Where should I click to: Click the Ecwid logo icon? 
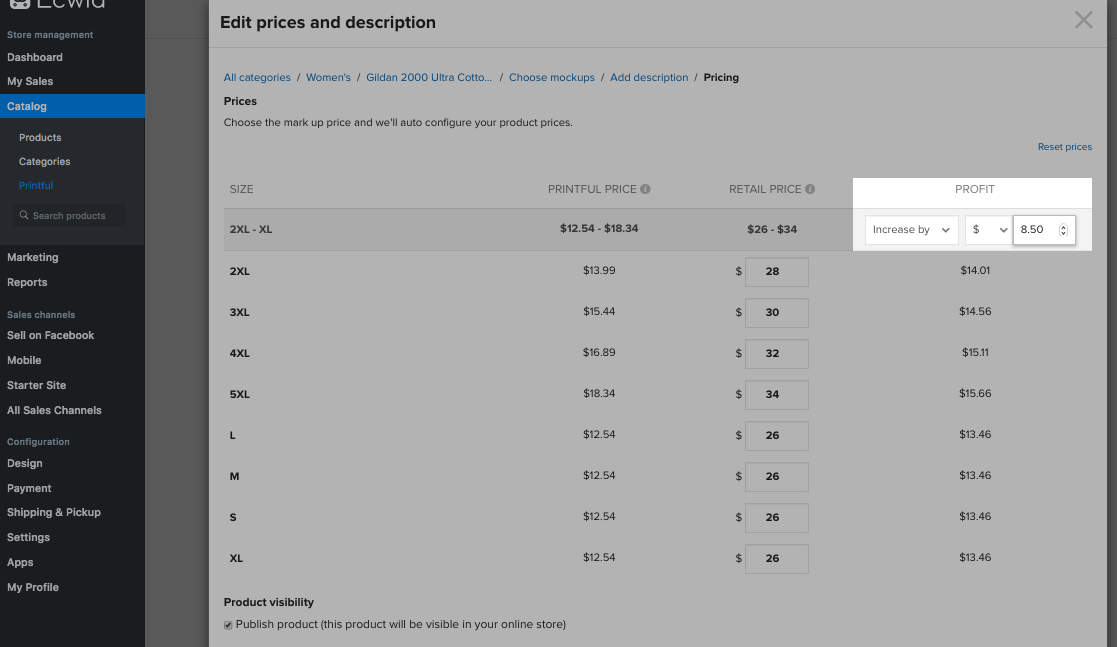tap(20, 3)
